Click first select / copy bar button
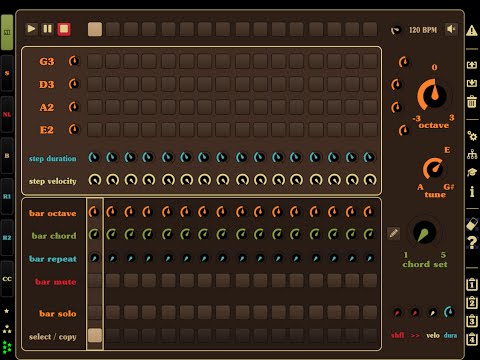The height and width of the screenshot is (360, 480). pos(95,335)
